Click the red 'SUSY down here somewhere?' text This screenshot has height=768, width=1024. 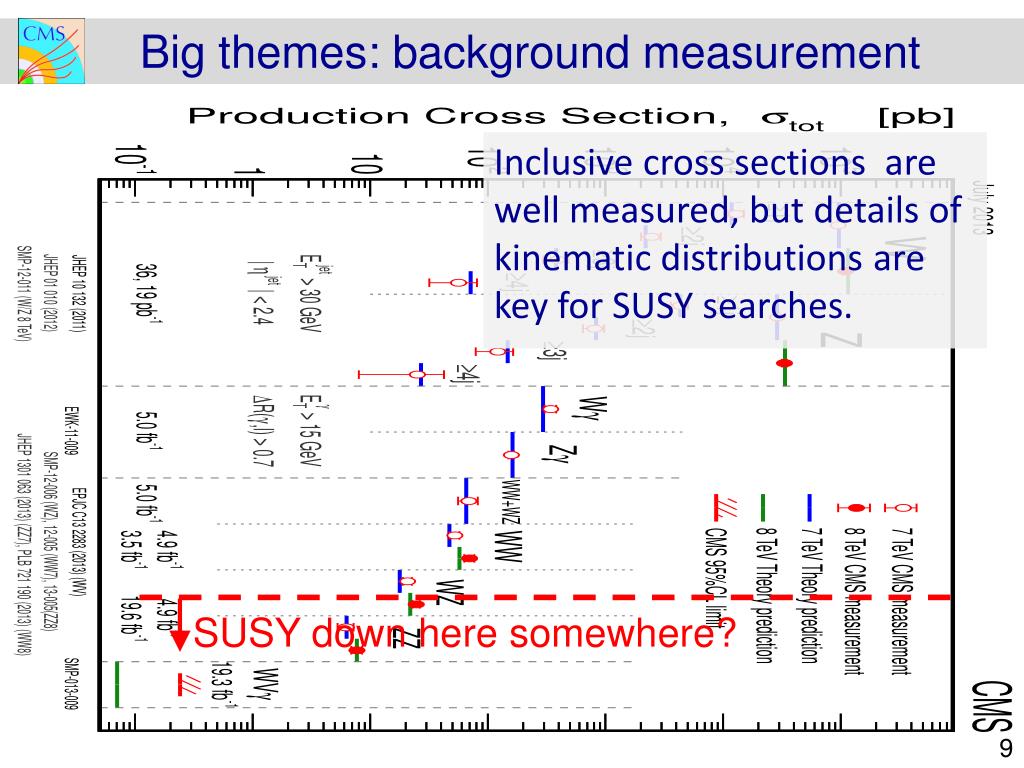[464, 633]
